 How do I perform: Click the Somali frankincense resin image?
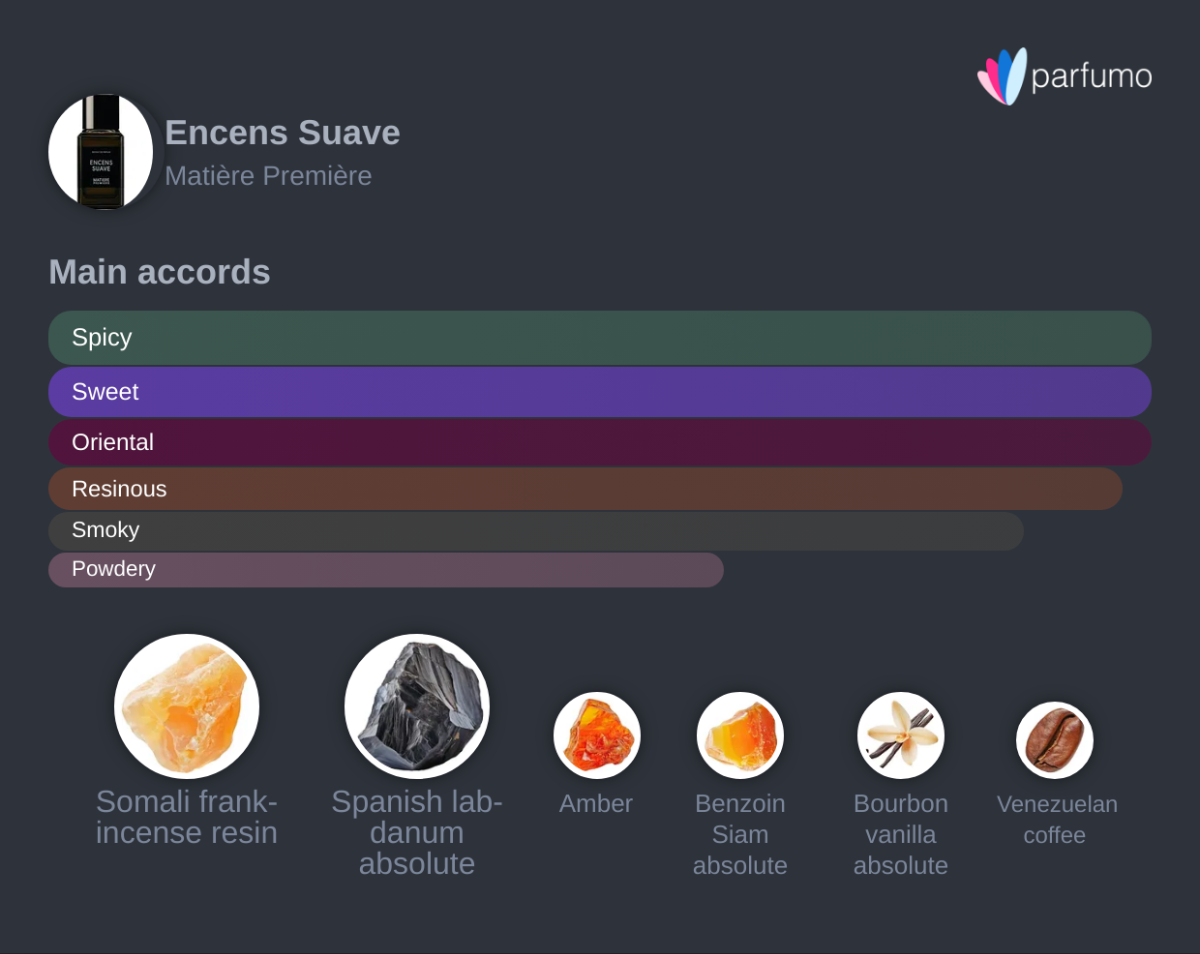point(187,706)
